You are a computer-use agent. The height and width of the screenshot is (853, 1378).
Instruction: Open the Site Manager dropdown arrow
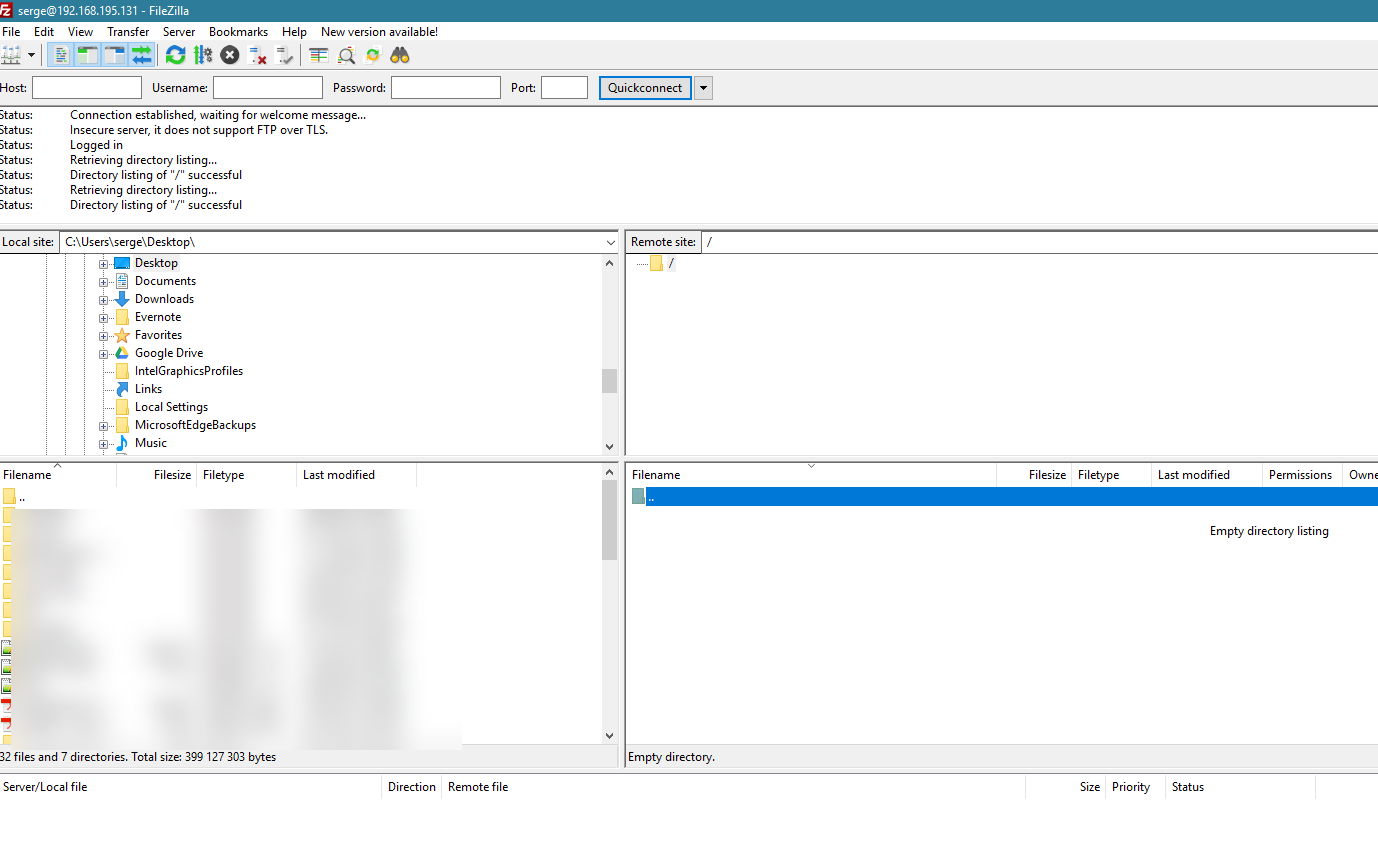32,55
